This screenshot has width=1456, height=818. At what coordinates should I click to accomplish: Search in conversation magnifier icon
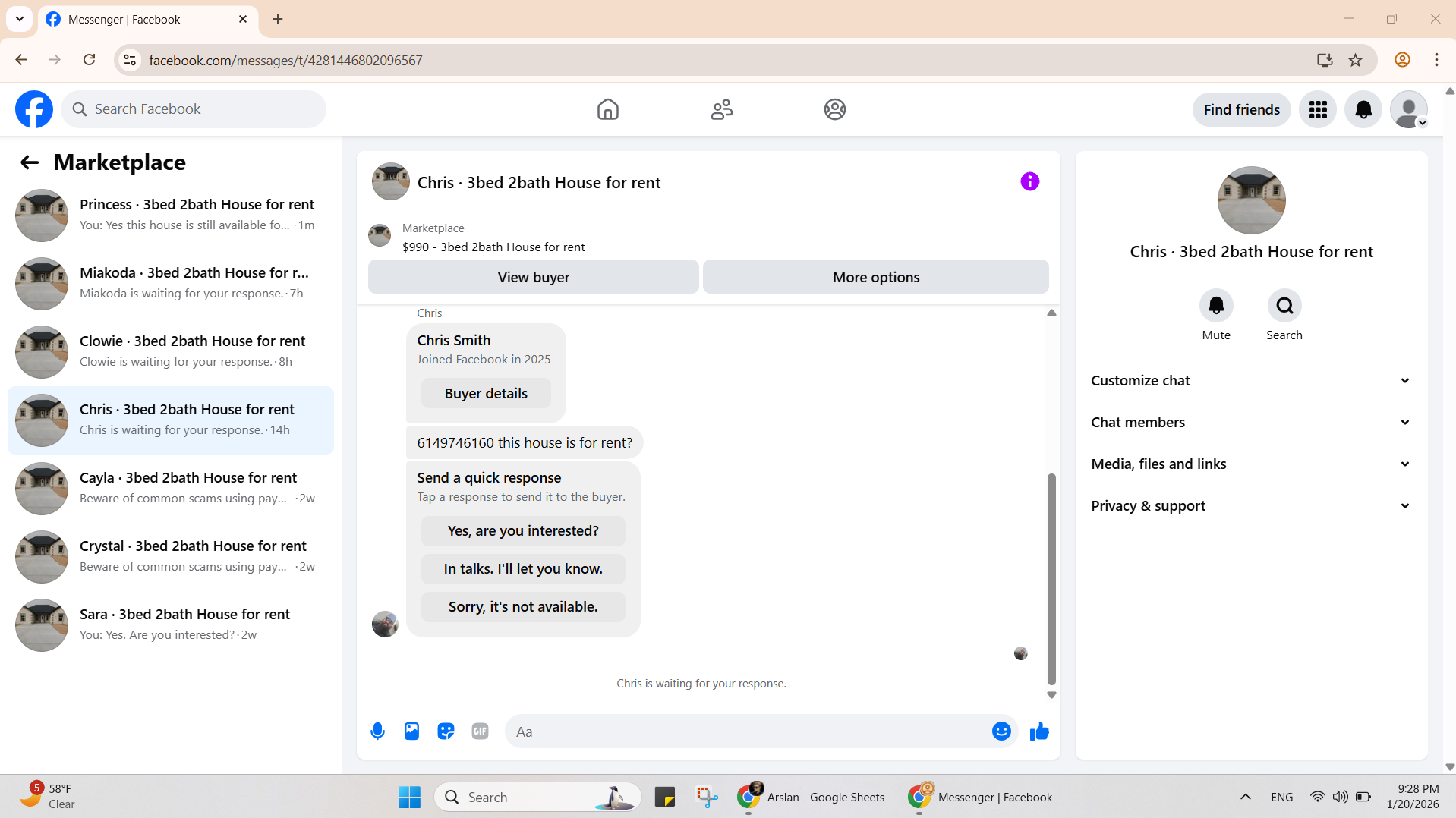pos(1284,306)
